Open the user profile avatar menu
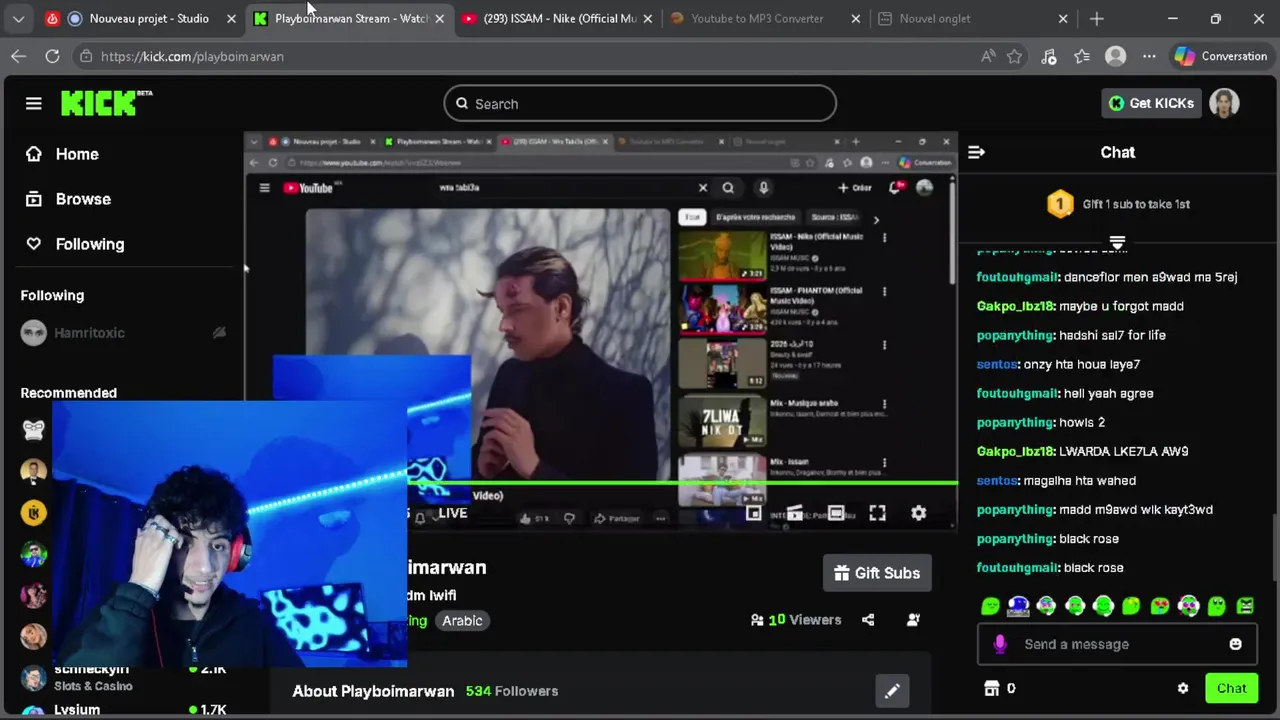This screenshot has height=720, width=1280. point(1224,103)
